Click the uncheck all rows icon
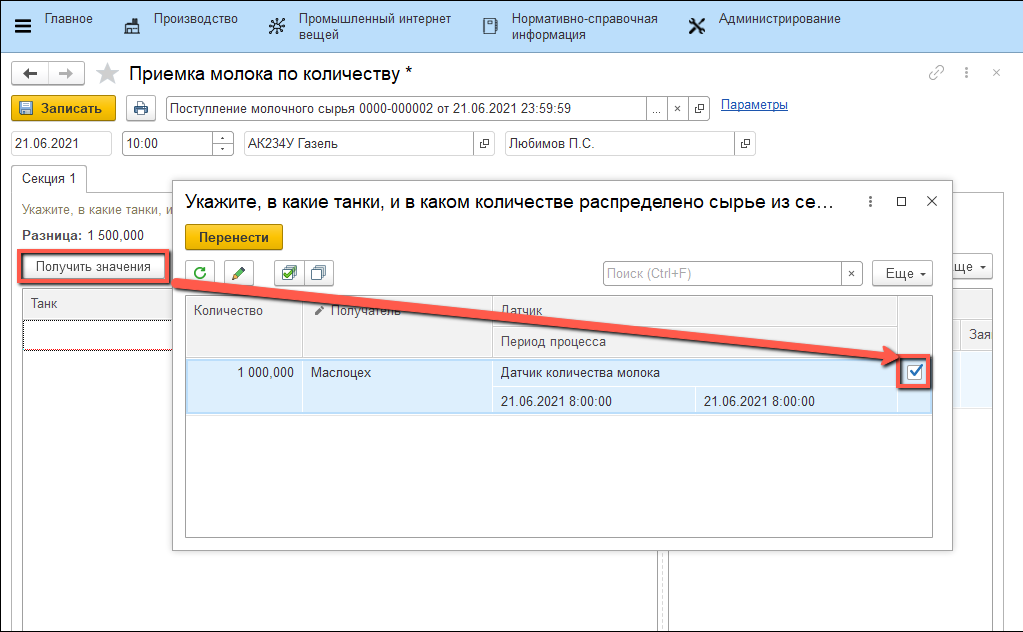This screenshot has width=1023, height=632. coord(318,273)
